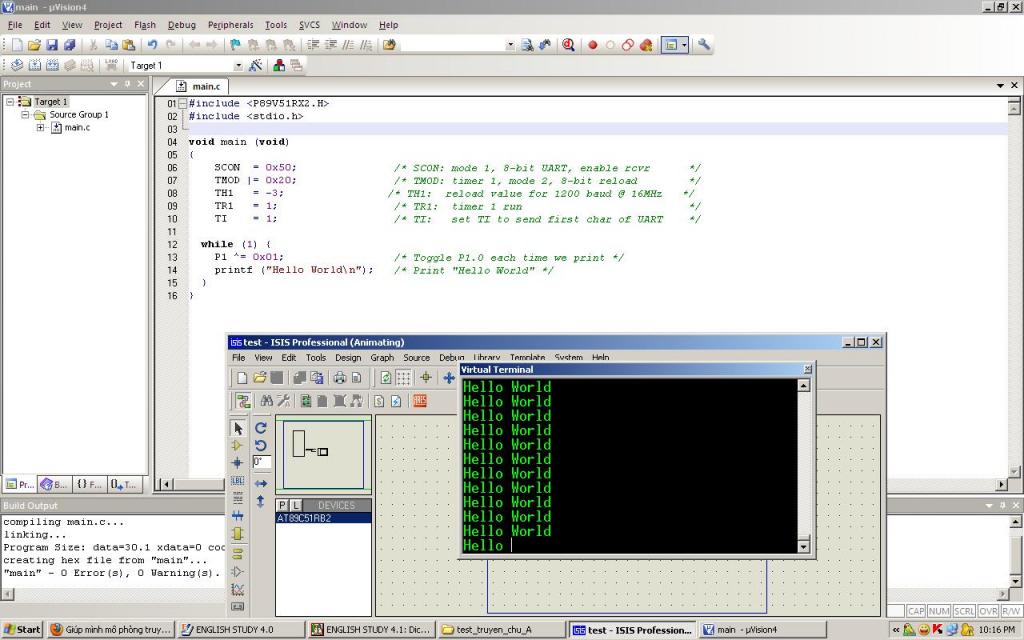Open Target Options with magic wand icon

256,65
